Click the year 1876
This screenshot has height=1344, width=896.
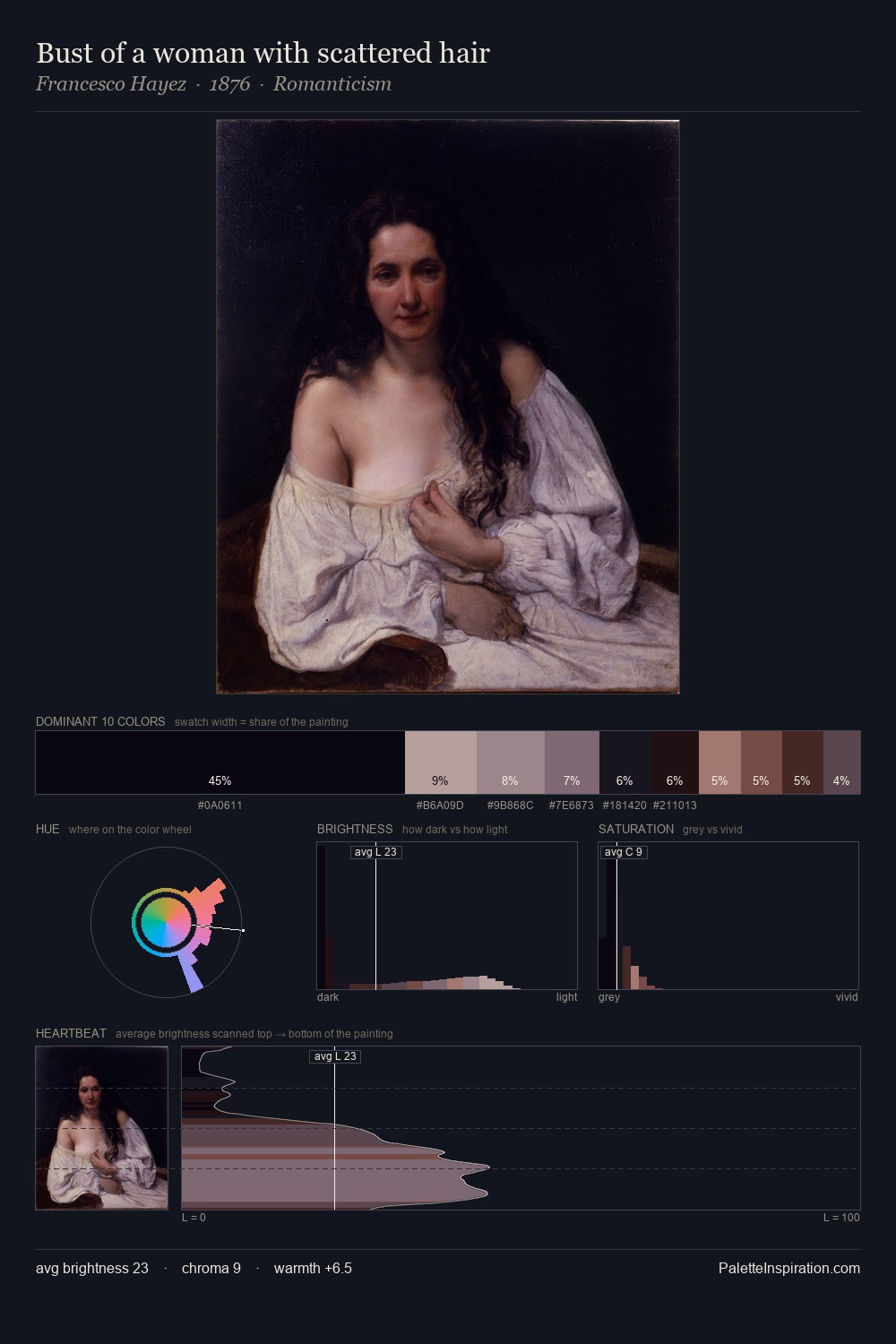[x=229, y=84]
